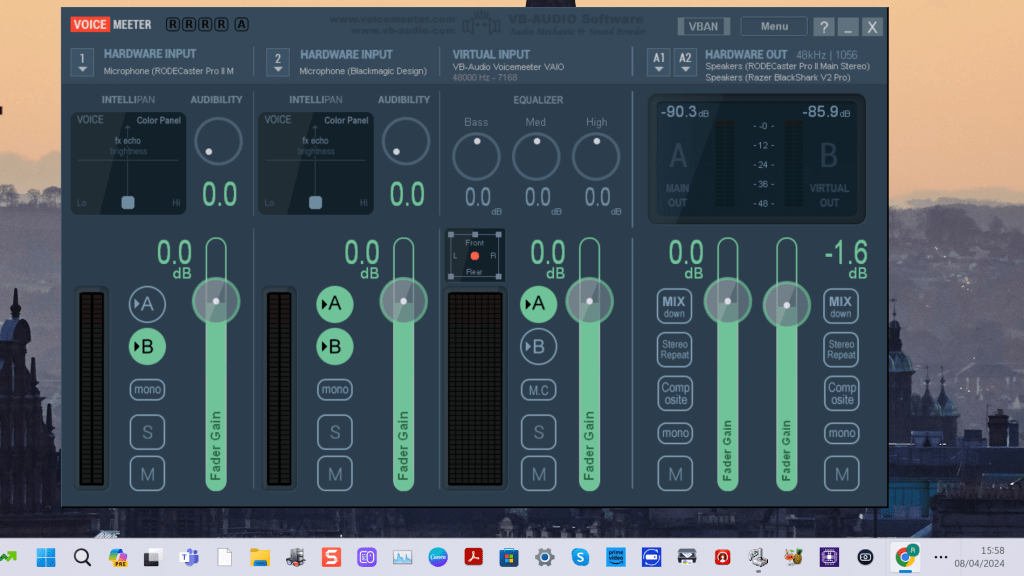Click the first R restart indicator
This screenshot has height=576, width=1024.
coord(172,24)
